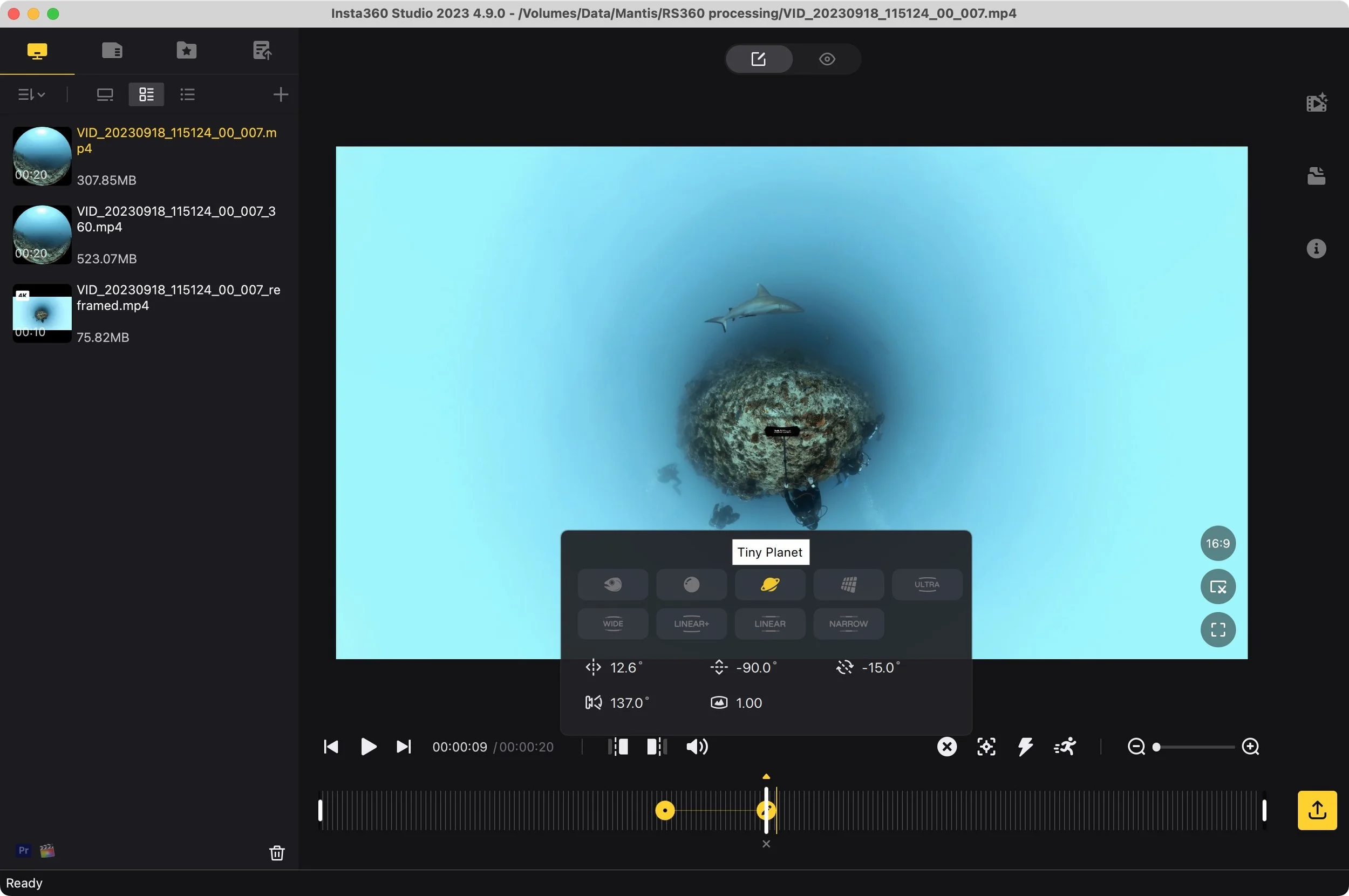This screenshot has height=896, width=1349.
Task: Open the SD card files tab
Action: pos(113,50)
